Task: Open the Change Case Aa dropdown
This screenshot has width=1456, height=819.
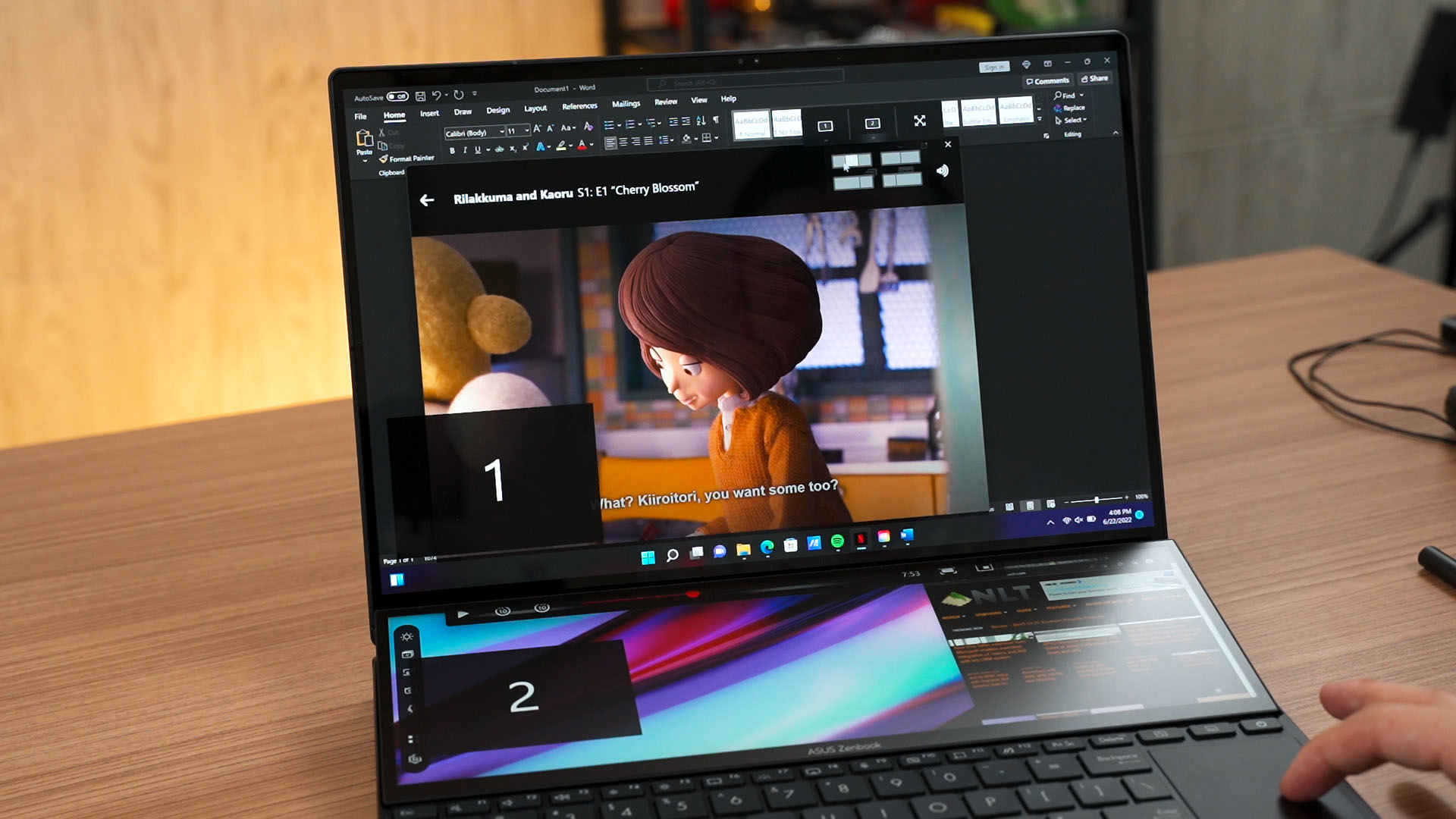Action: tap(568, 127)
